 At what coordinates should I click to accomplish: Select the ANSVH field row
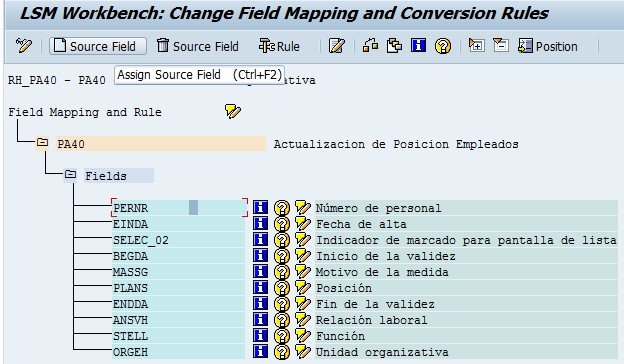[179, 320]
